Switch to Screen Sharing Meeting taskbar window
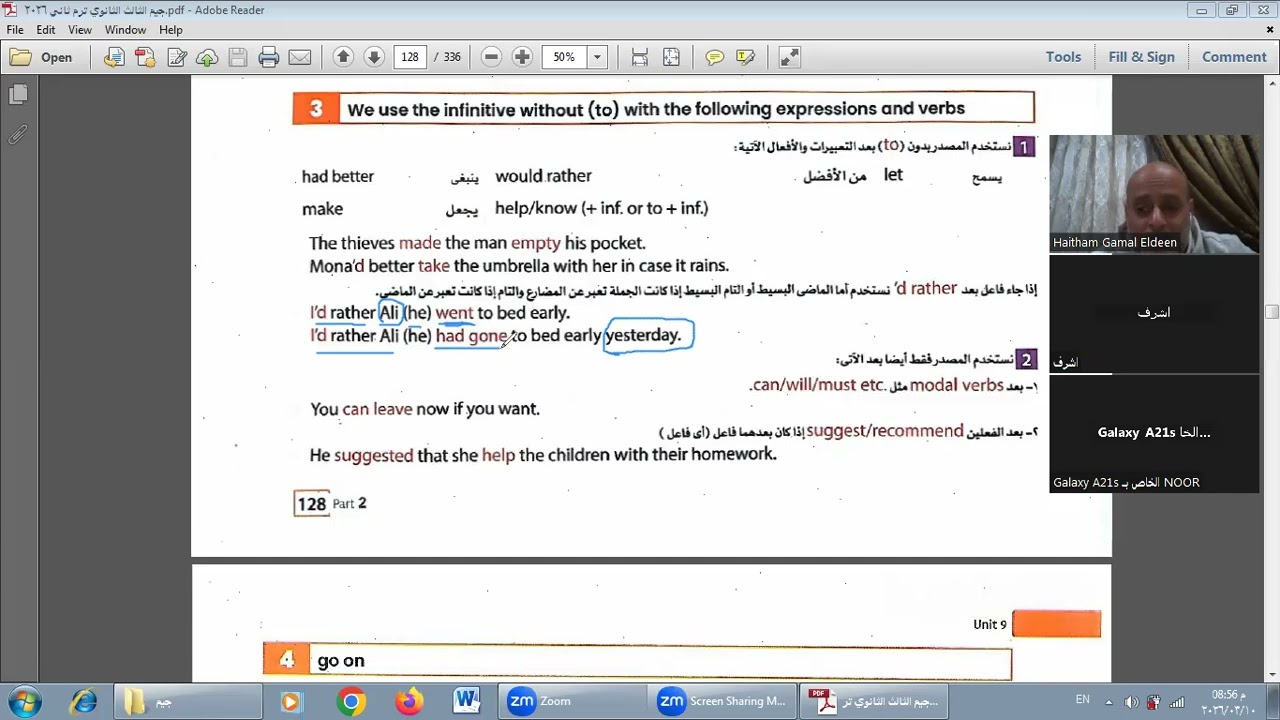The image size is (1280, 720). pos(722,701)
